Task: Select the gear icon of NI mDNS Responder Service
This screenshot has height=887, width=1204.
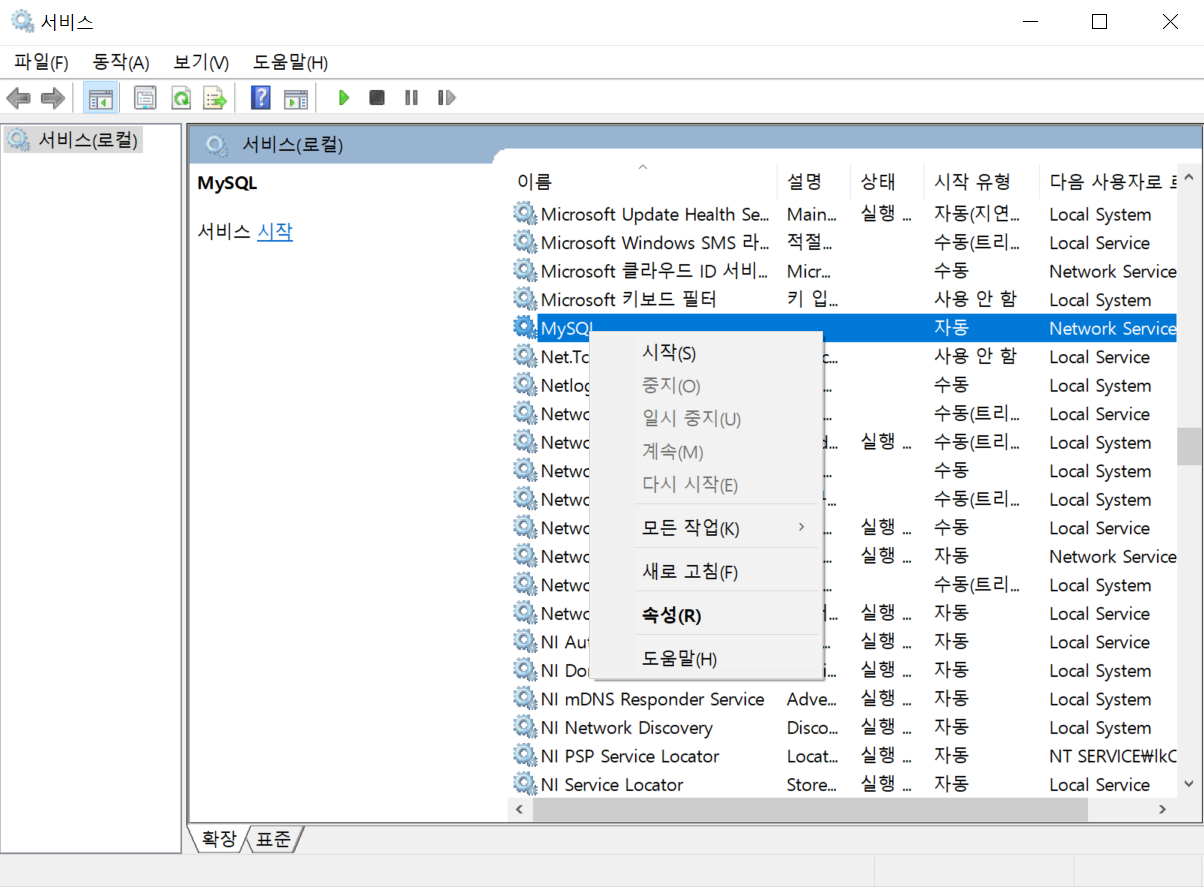Action: tap(524, 698)
